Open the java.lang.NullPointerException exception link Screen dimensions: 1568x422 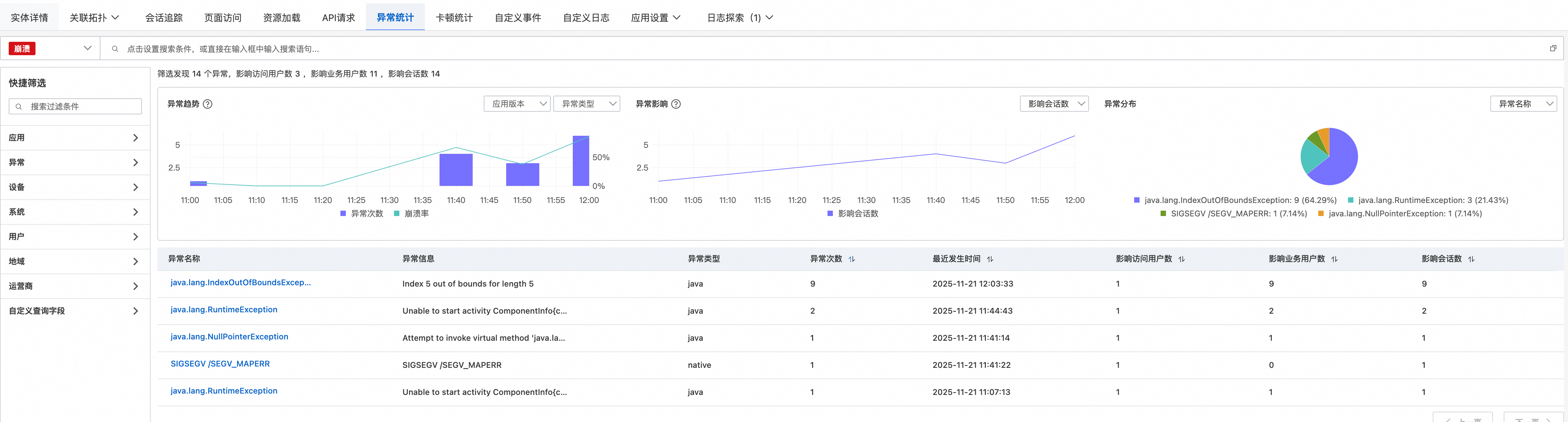(x=230, y=337)
